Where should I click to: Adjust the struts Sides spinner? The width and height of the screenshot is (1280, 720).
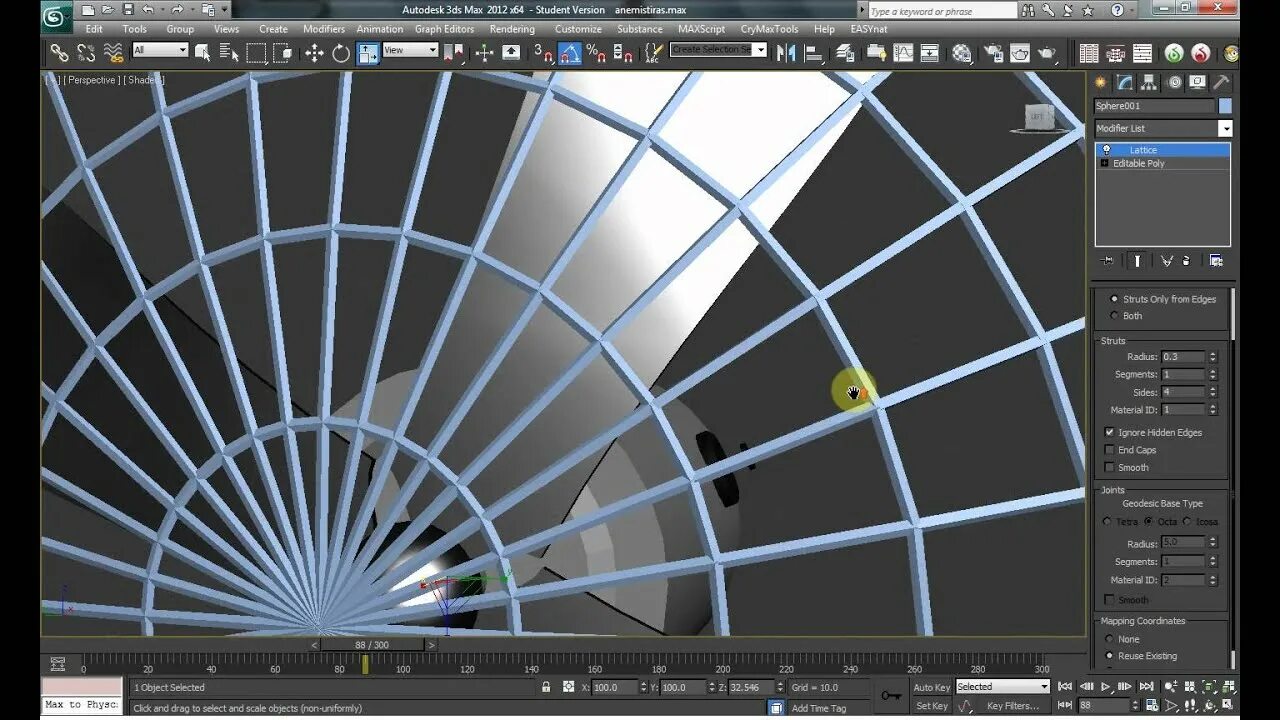(x=1213, y=392)
